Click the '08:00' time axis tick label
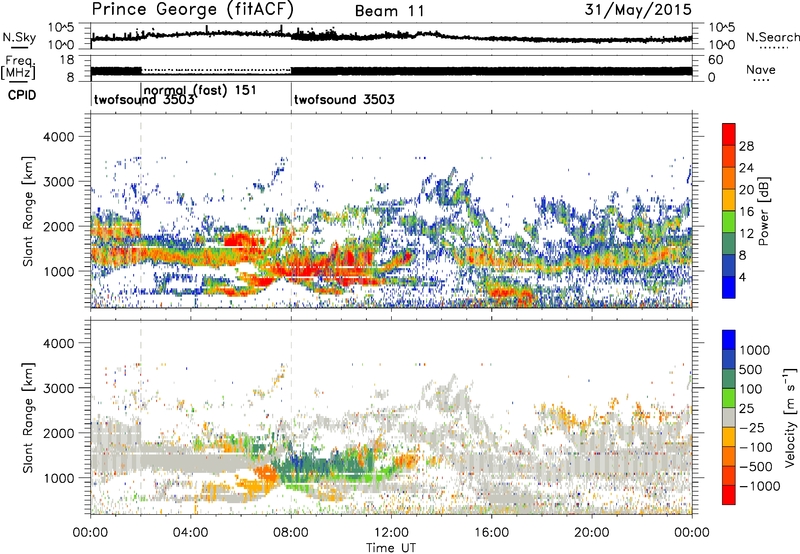Viewport: 800px width, 554px height. point(291,533)
